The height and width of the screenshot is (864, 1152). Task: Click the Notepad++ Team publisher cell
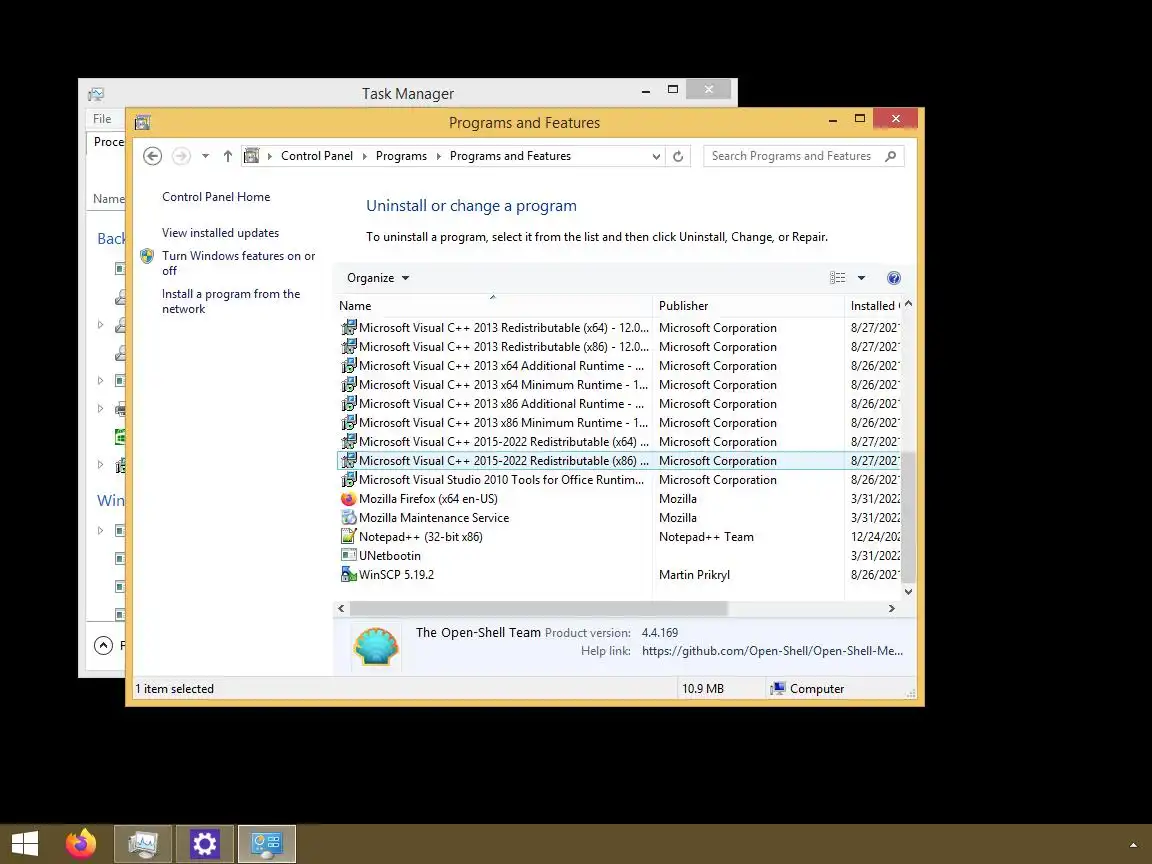click(x=706, y=537)
